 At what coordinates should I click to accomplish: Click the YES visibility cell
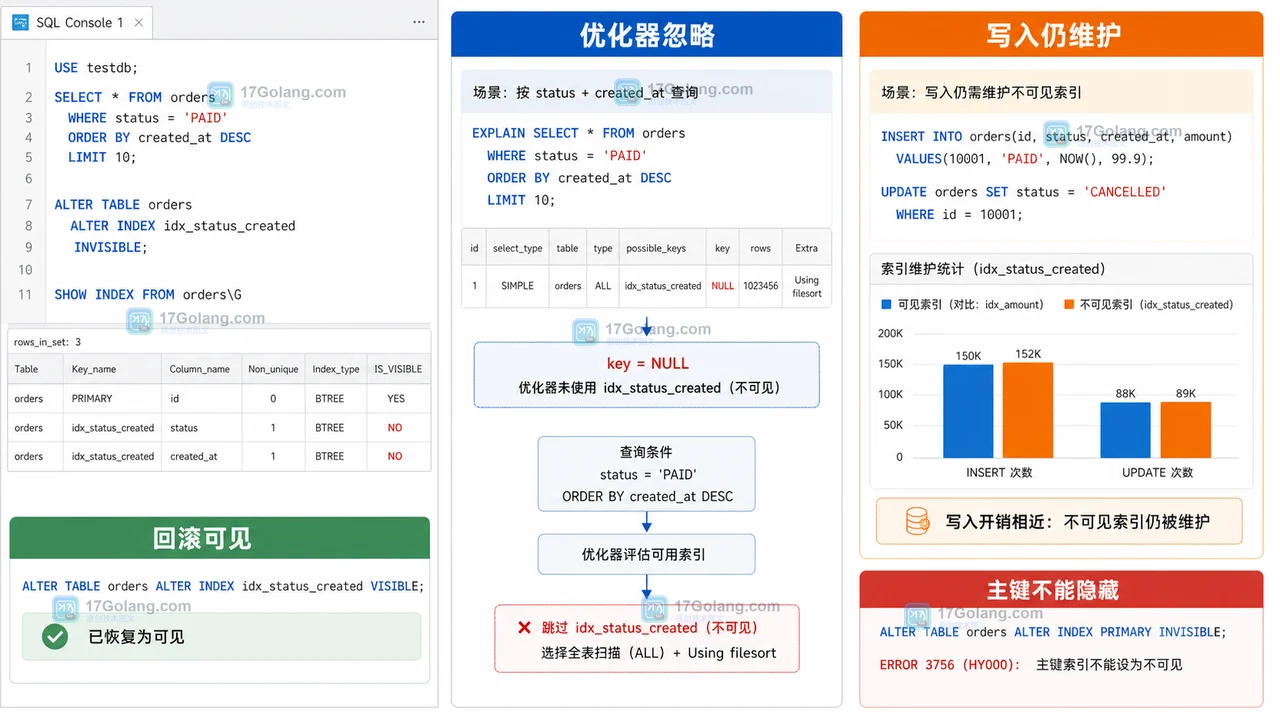[396, 398]
